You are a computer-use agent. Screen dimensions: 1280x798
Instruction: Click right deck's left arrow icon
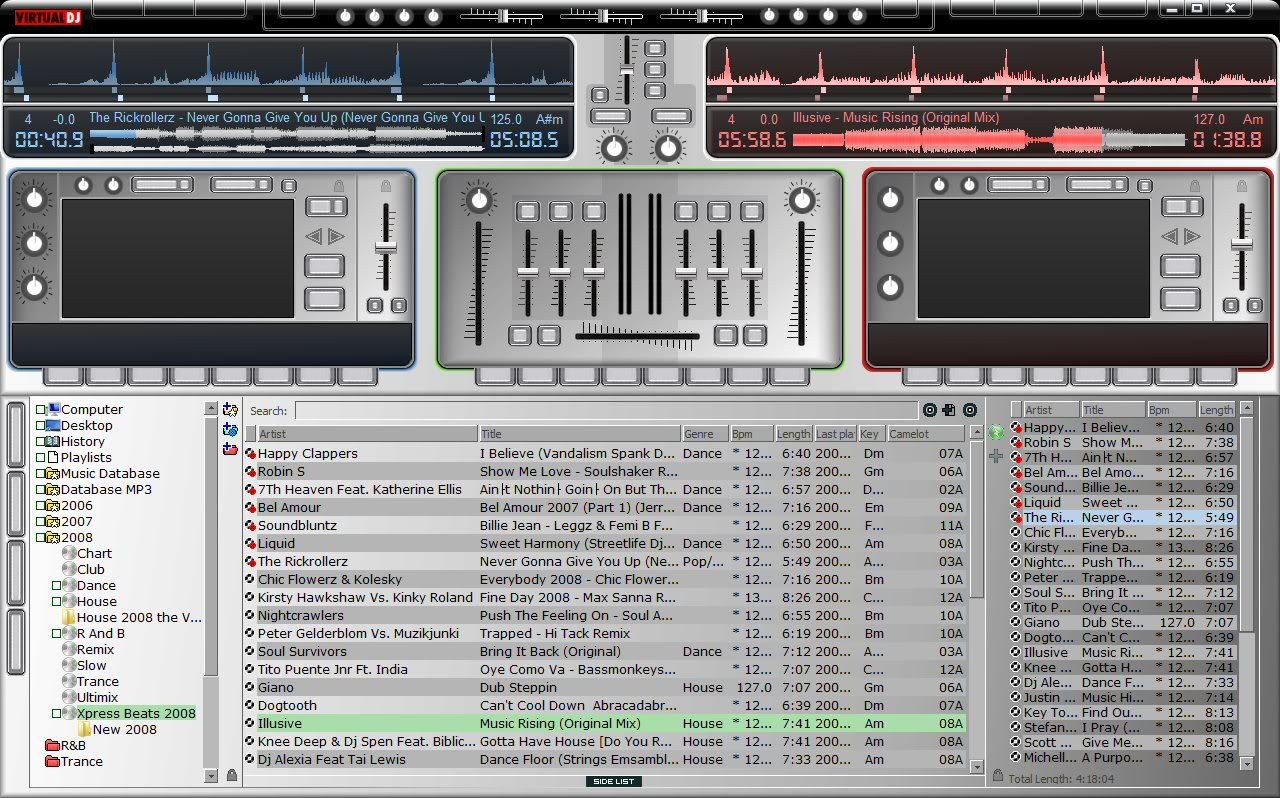[1169, 237]
